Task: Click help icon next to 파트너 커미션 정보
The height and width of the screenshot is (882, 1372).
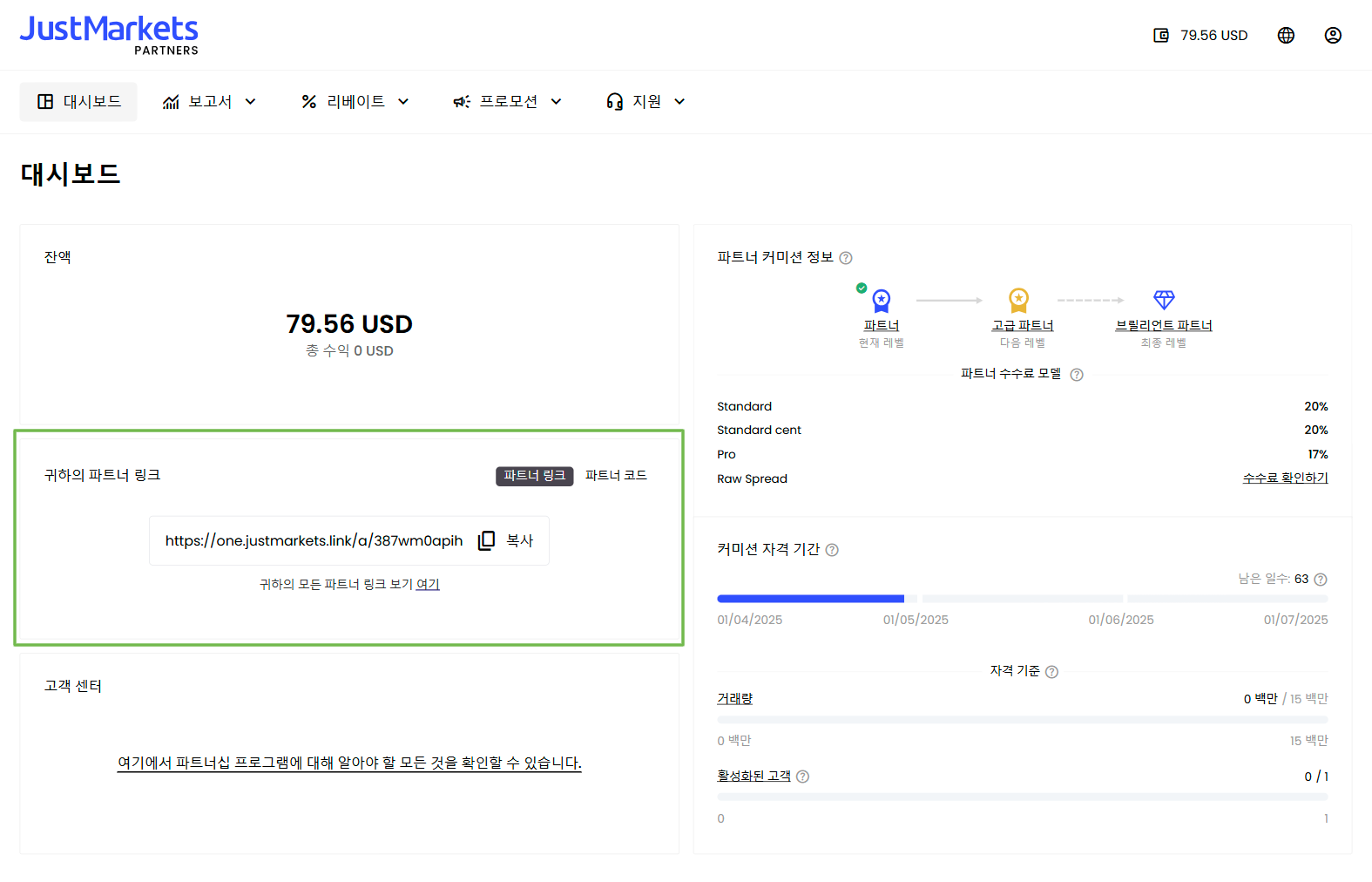Action: pos(846,258)
